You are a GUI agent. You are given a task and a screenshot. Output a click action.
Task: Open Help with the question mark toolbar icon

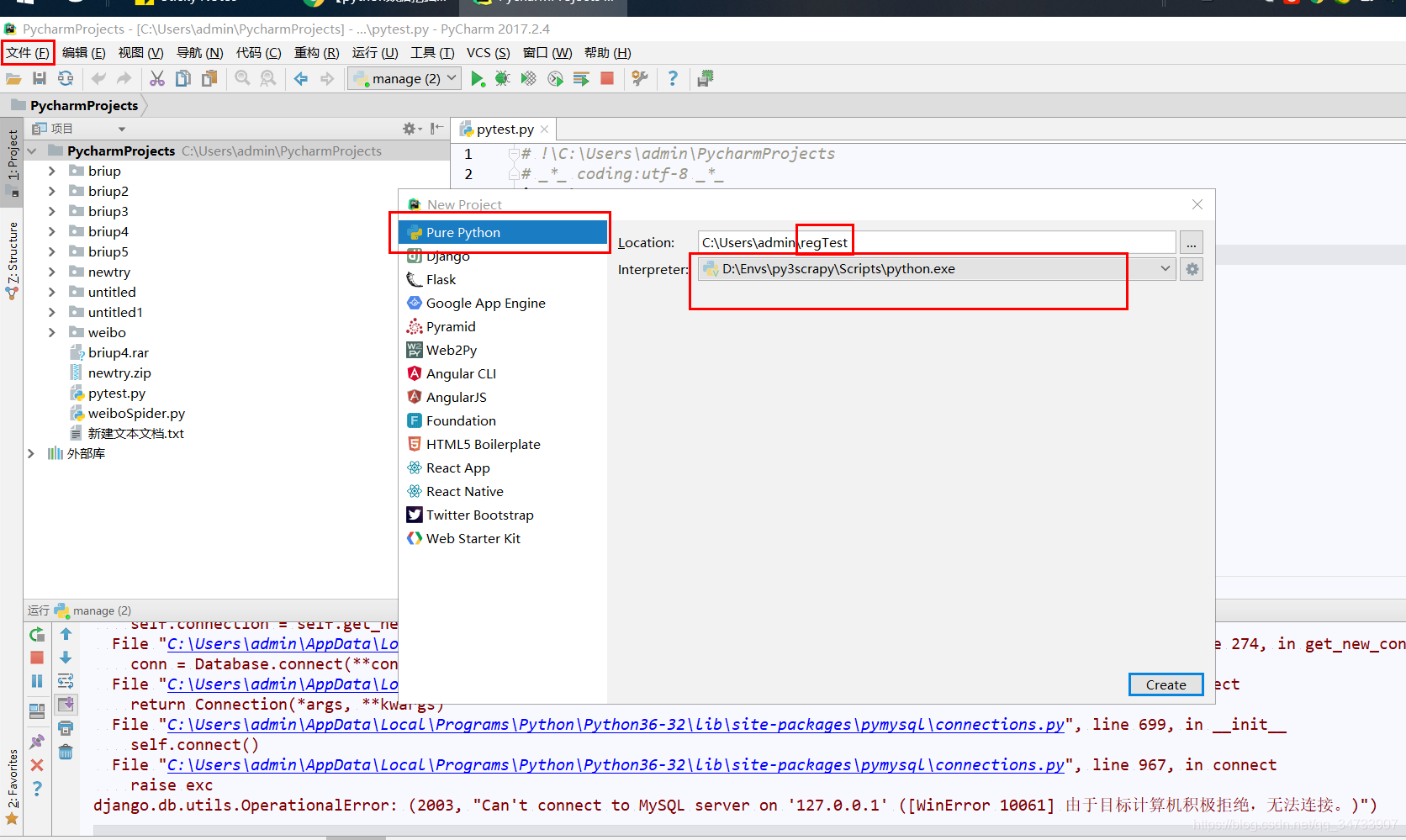pyautogui.click(x=673, y=78)
